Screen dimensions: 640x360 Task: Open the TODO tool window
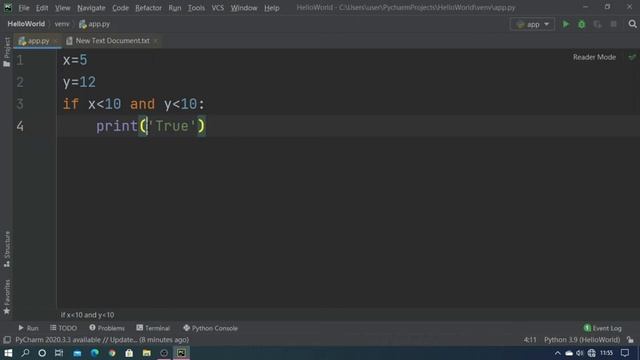63,328
